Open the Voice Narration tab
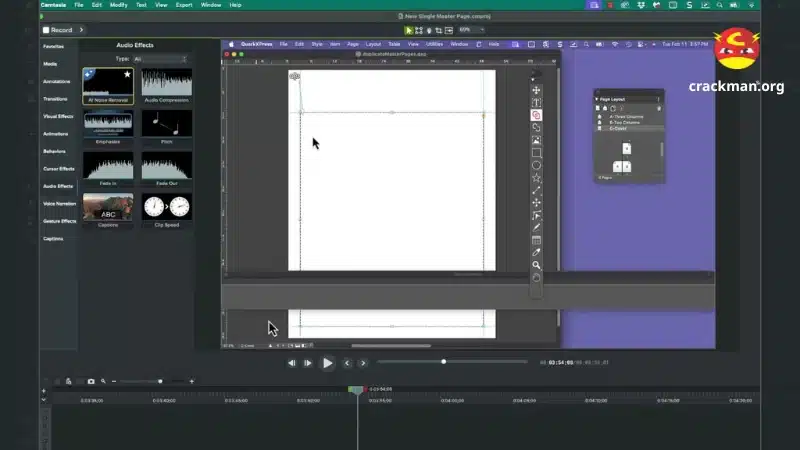 pyautogui.click(x=59, y=204)
